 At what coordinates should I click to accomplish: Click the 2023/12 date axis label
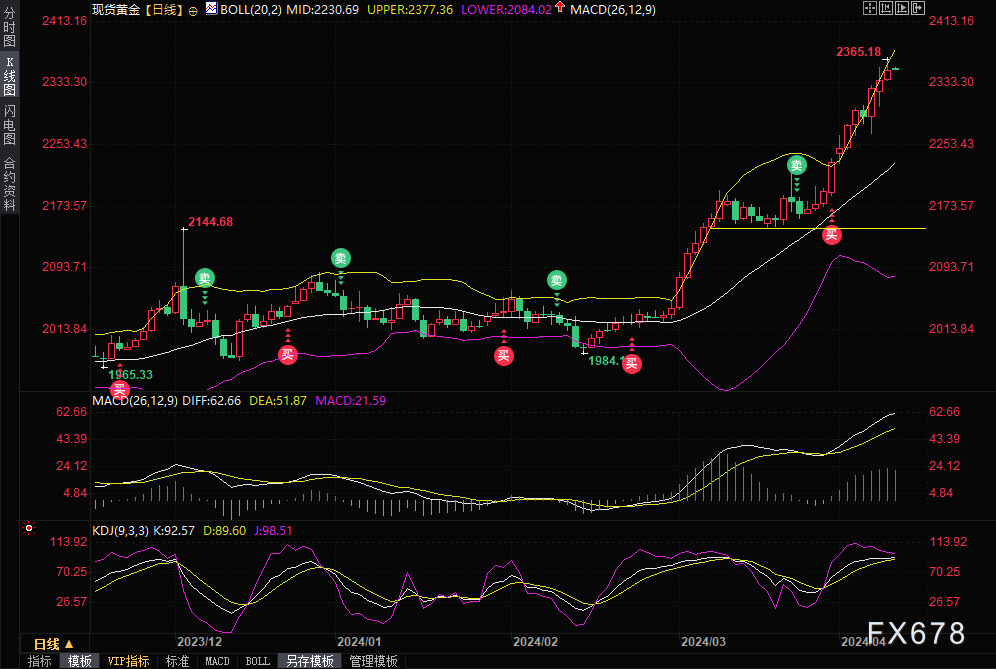coord(199,642)
